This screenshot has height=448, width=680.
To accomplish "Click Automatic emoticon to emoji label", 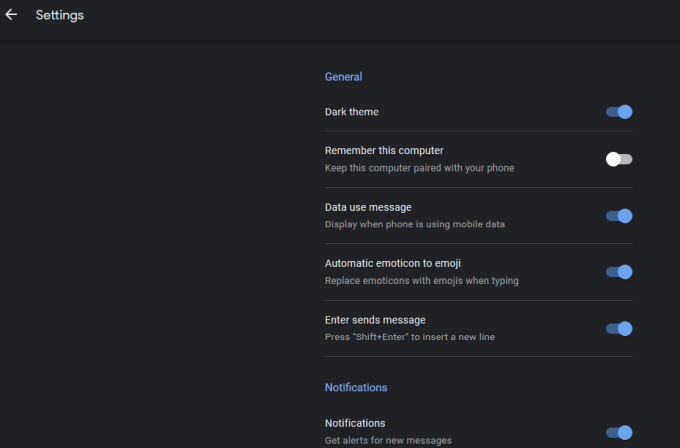I will click(x=393, y=263).
